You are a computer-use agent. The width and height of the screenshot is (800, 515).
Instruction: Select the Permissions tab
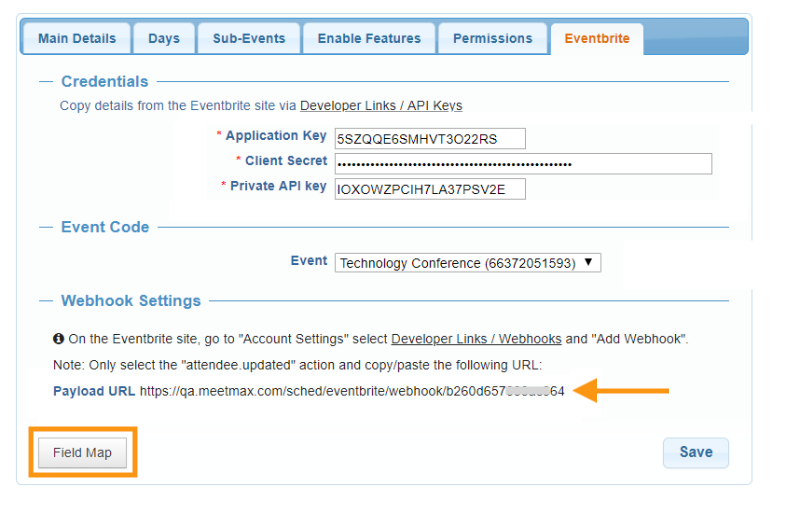(x=493, y=39)
